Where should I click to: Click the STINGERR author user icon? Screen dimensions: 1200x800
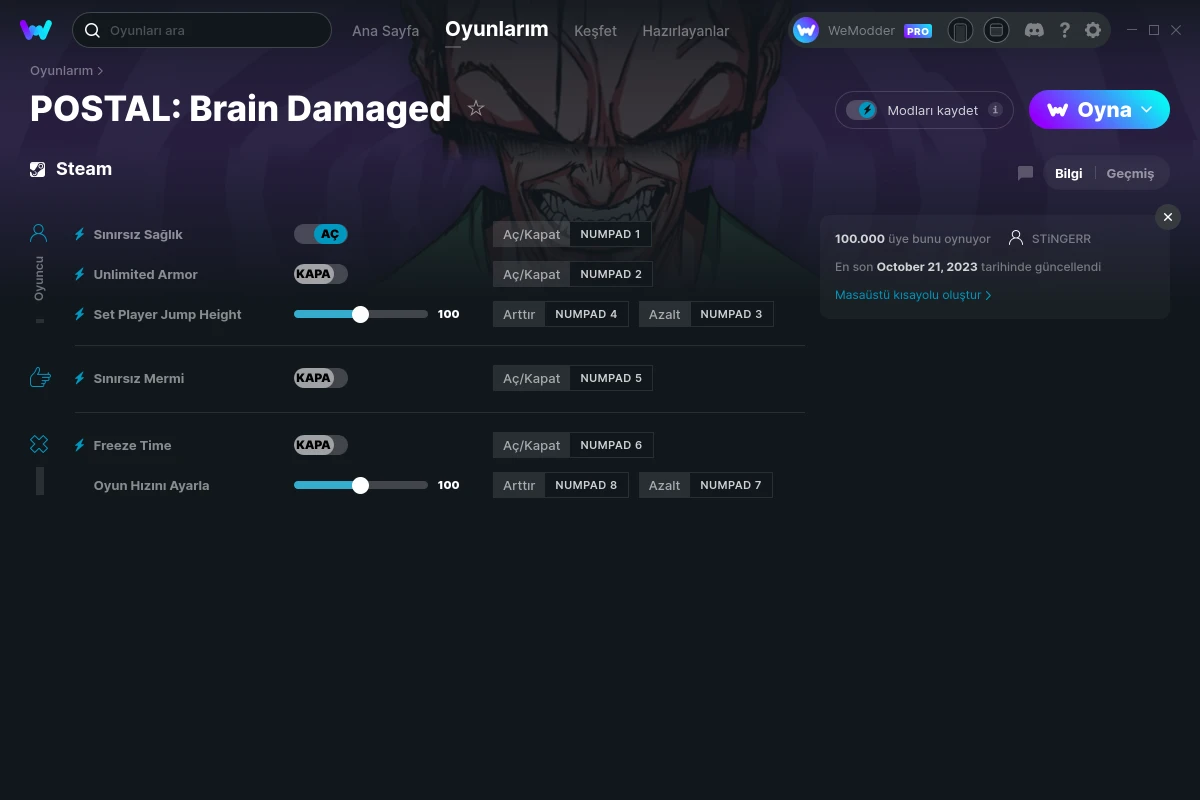1016,238
